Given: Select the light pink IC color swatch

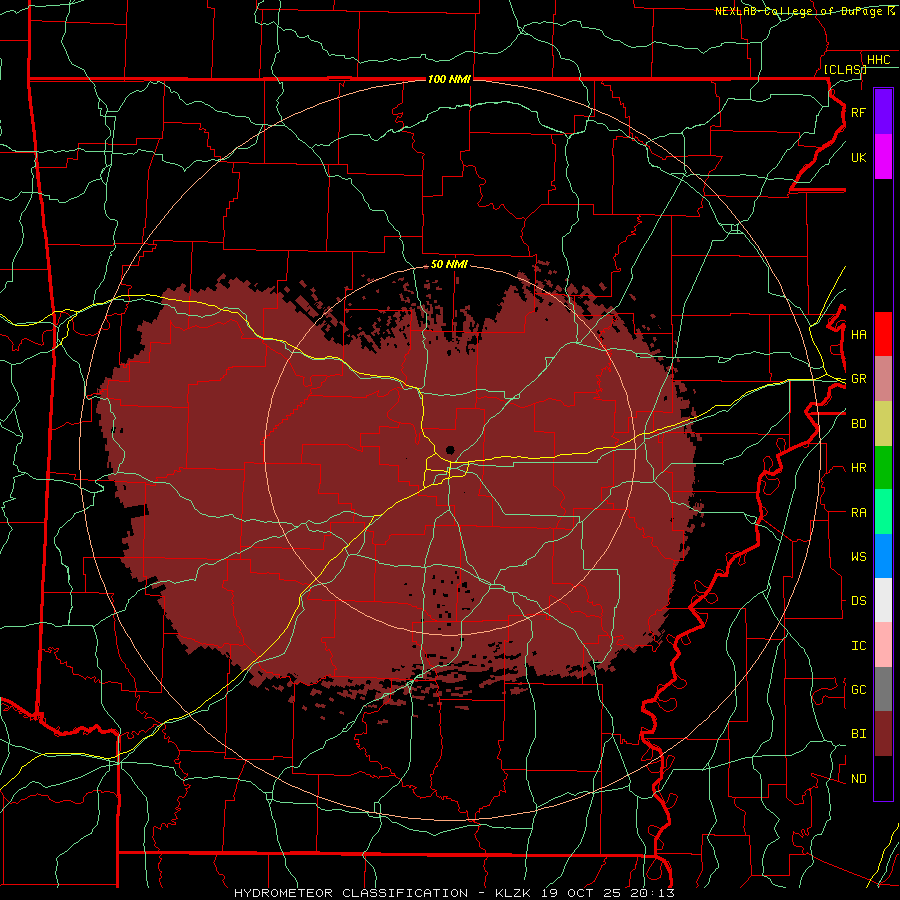Looking at the screenshot, I should pos(883,645).
